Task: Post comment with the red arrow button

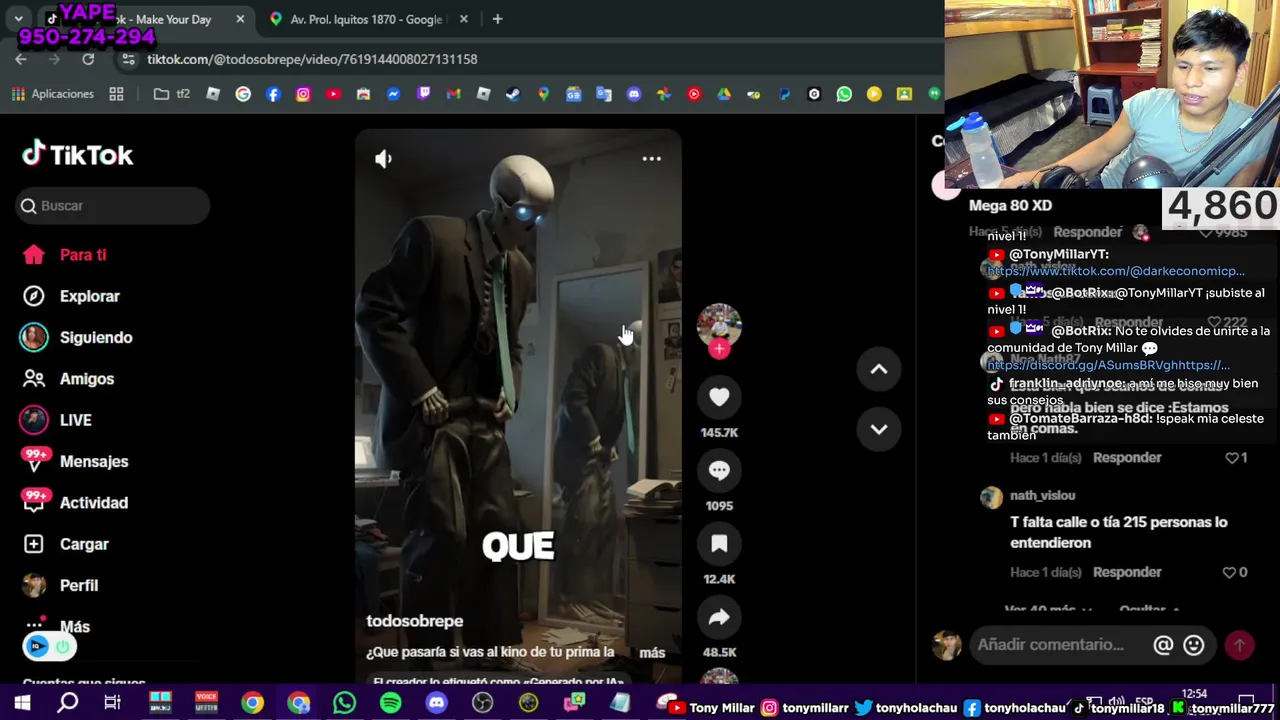Action: tap(1239, 645)
